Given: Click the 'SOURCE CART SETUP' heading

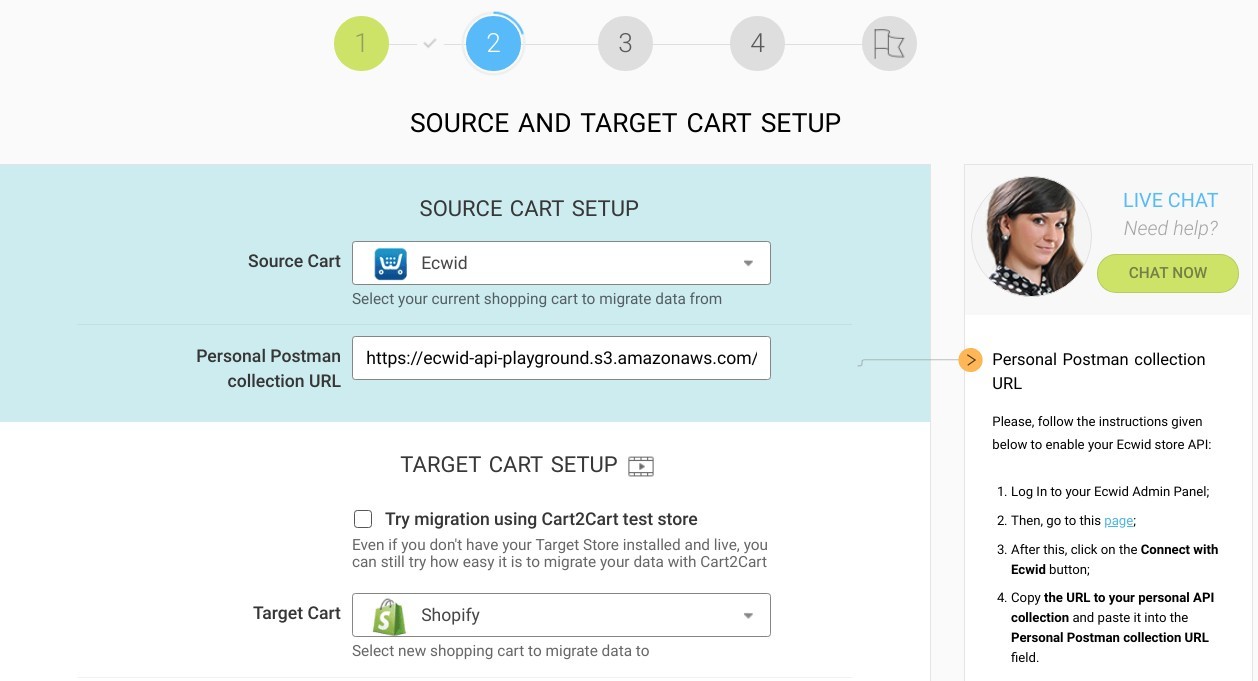Looking at the screenshot, I should pyautogui.click(x=529, y=209).
